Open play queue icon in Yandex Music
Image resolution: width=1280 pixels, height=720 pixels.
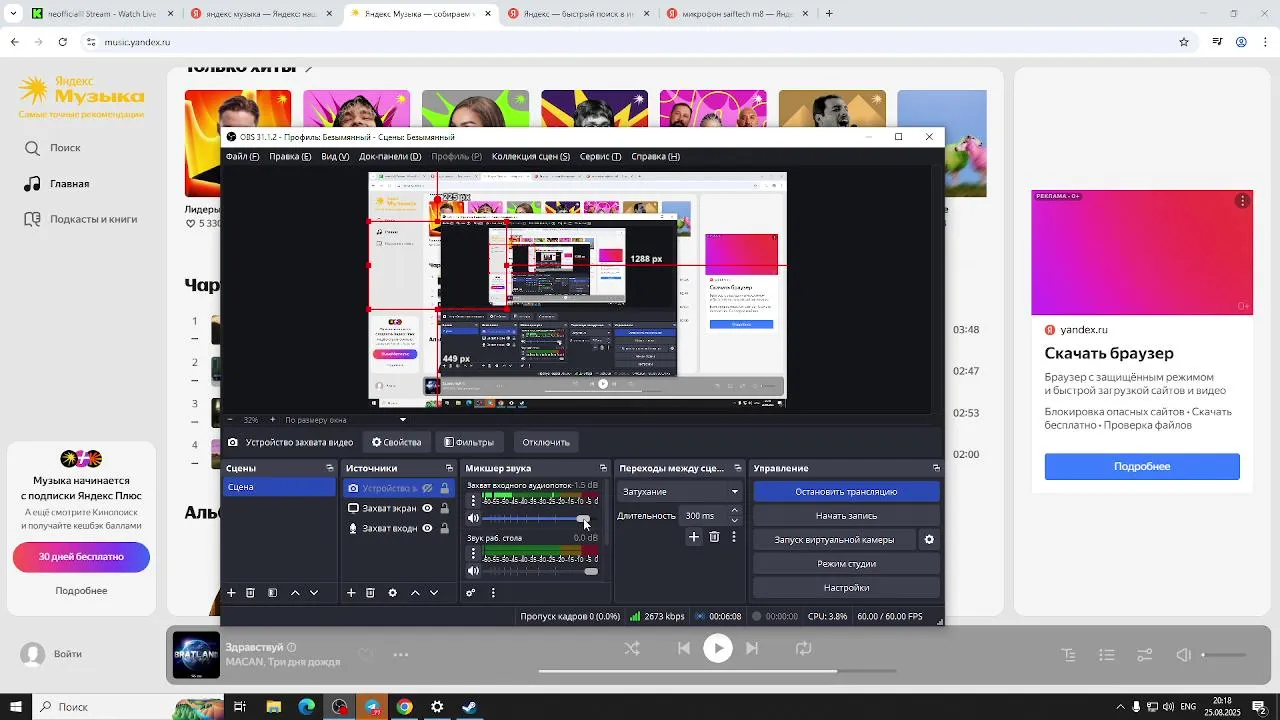(x=1107, y=655)
